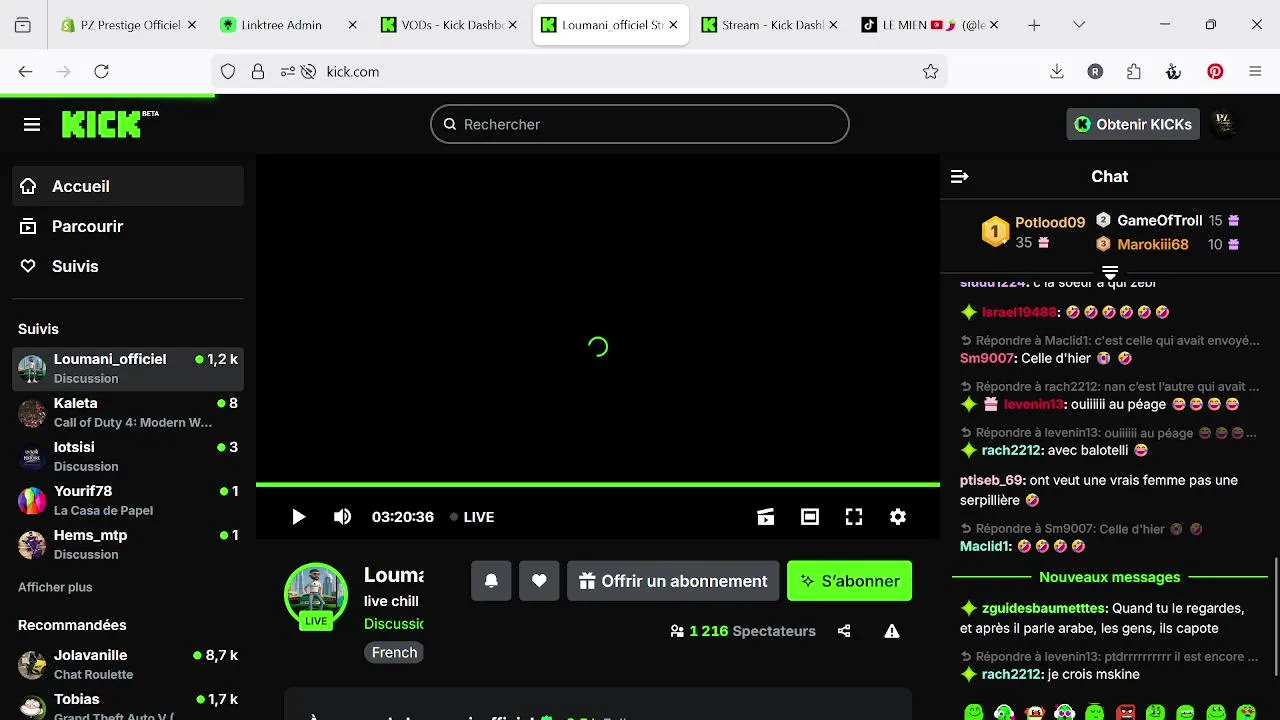This screenshot has width=1280, height=720.
Task: Select lotsisi followed channel
Action: (128, 456)
